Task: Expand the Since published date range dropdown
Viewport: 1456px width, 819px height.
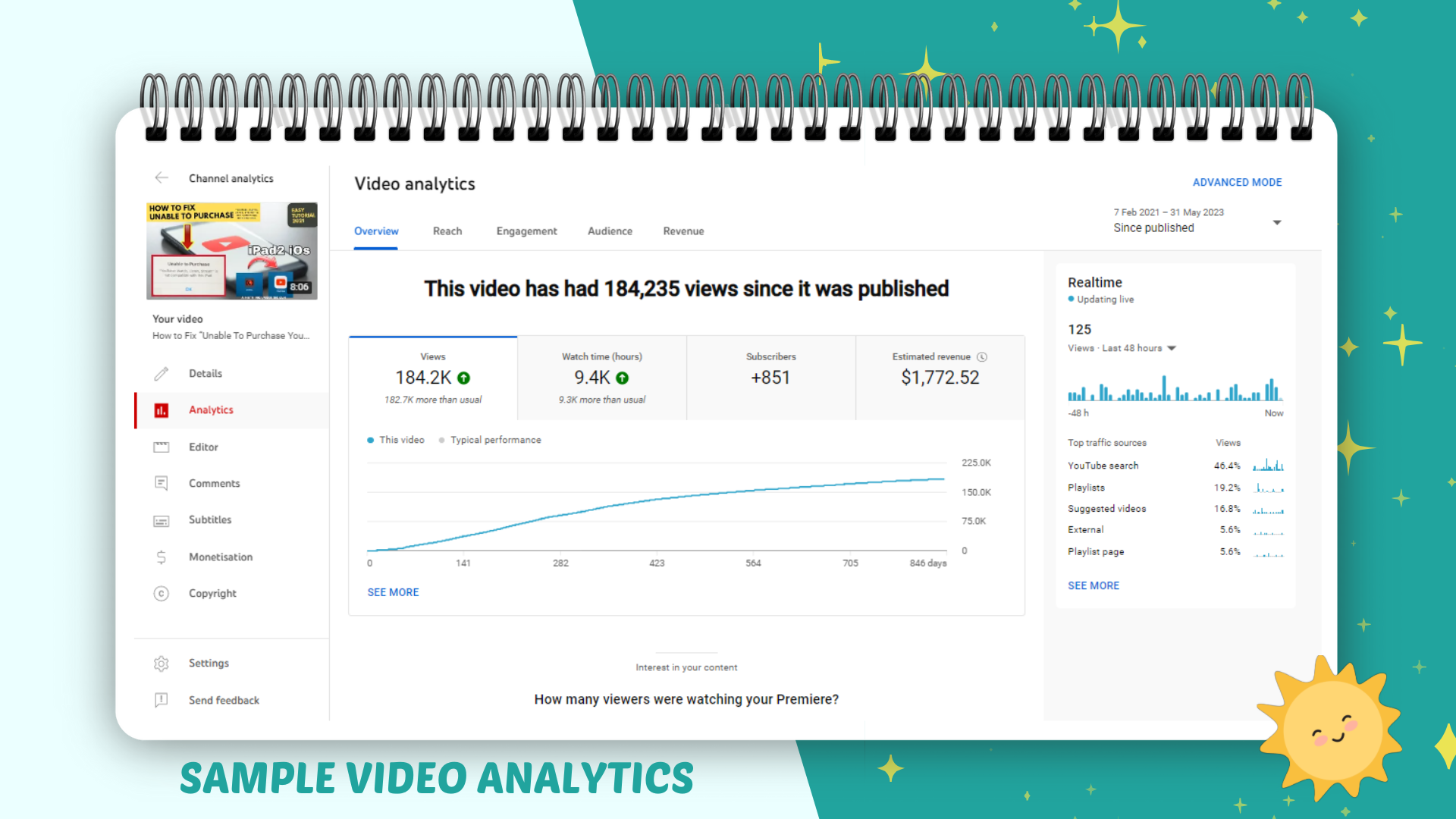Action: pos(1277,222)
